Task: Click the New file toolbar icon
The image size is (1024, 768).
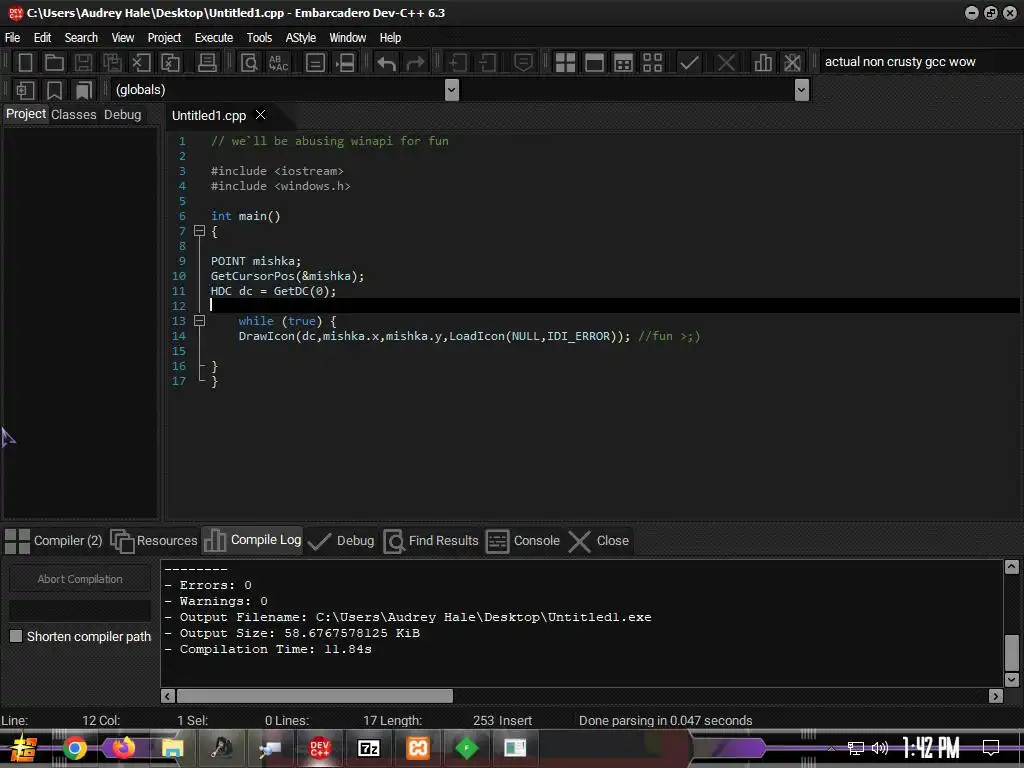Action: point(25,63)
